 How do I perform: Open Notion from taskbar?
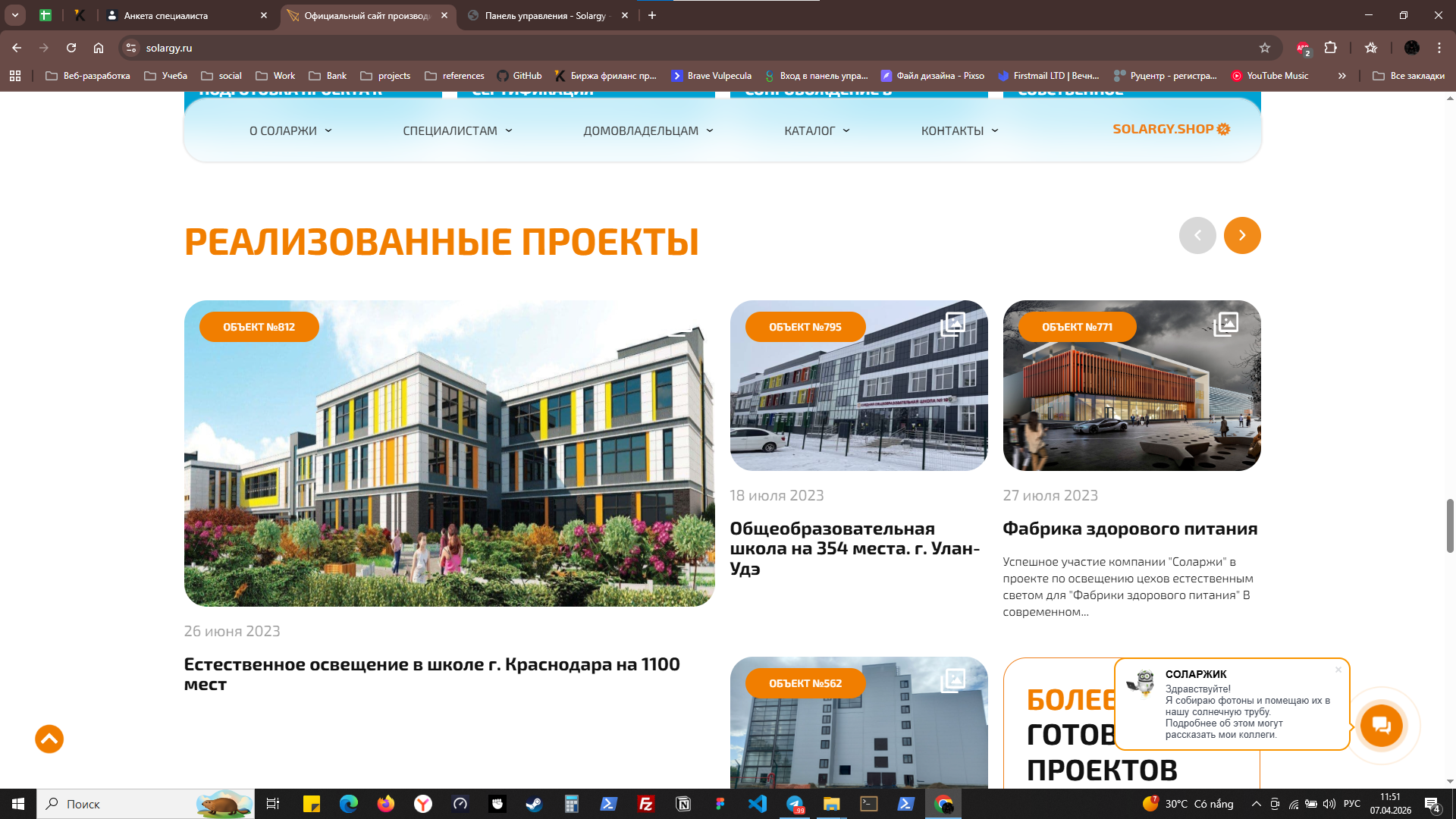[x=683, y=804]
